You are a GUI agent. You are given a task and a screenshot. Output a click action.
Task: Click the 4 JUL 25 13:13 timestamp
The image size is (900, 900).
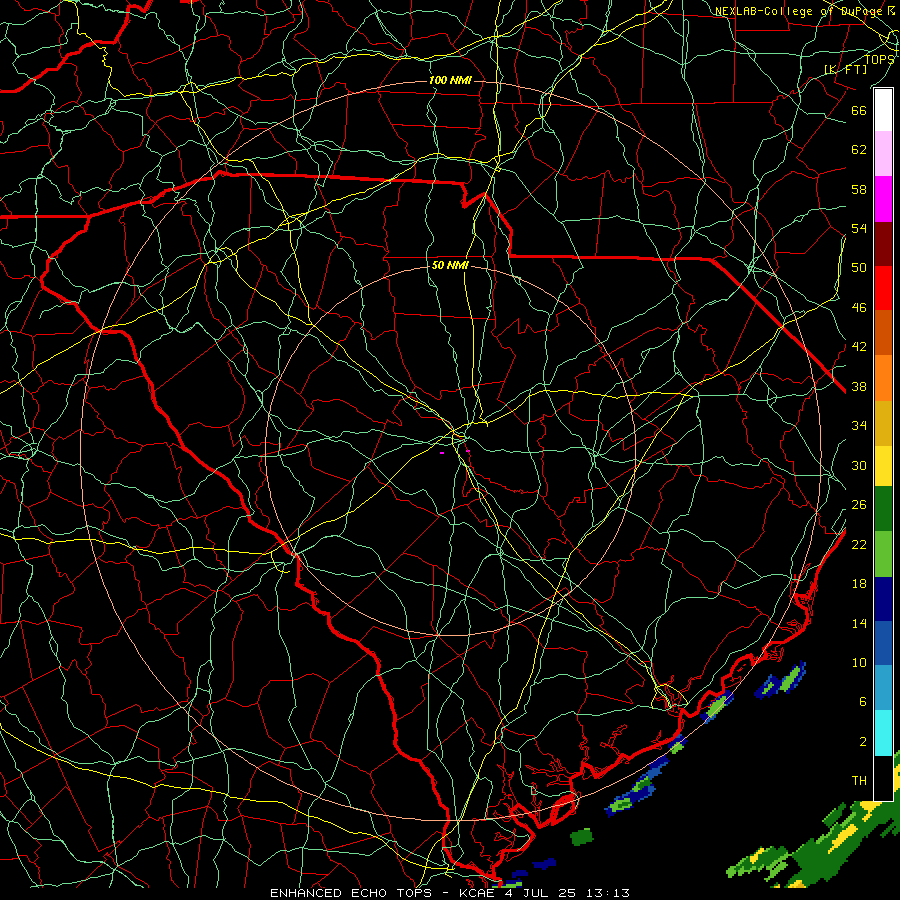tap(567, 893)
